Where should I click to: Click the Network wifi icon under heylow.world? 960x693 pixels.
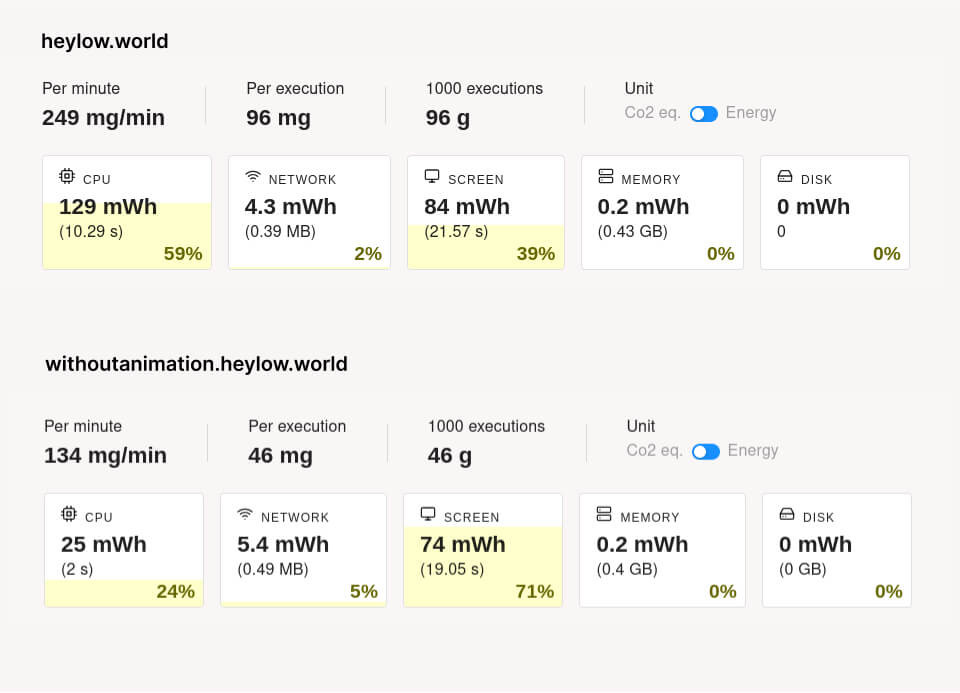pos(253,177)
